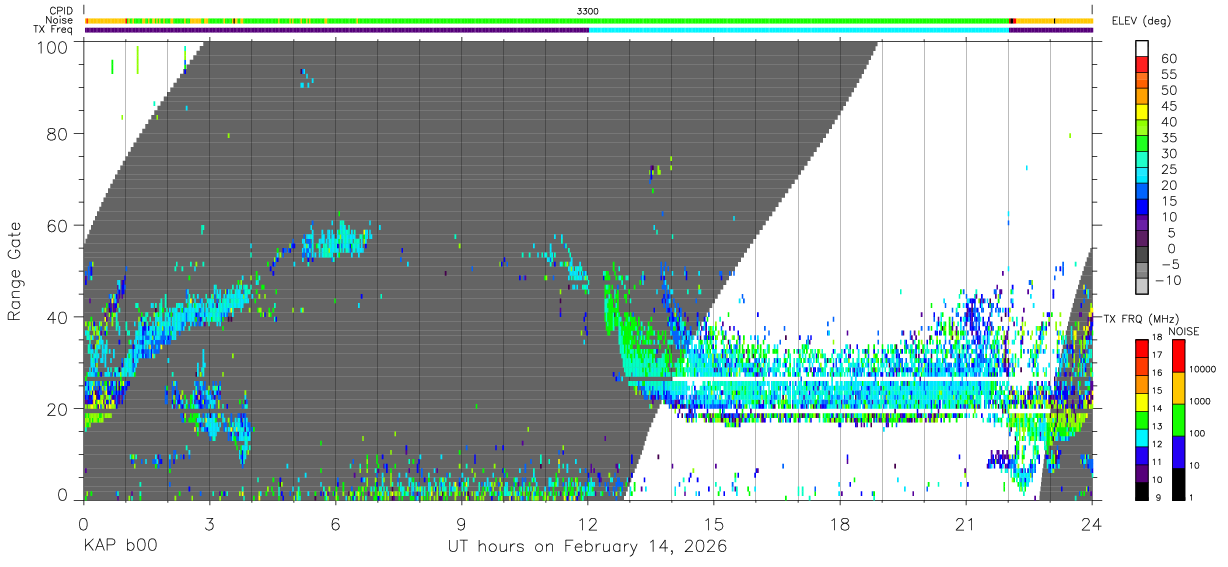This screenshot has height=567, width=1228.
Task: Click the 35 label on ELEV colorbar
Action: click(x=1169, y=138)
